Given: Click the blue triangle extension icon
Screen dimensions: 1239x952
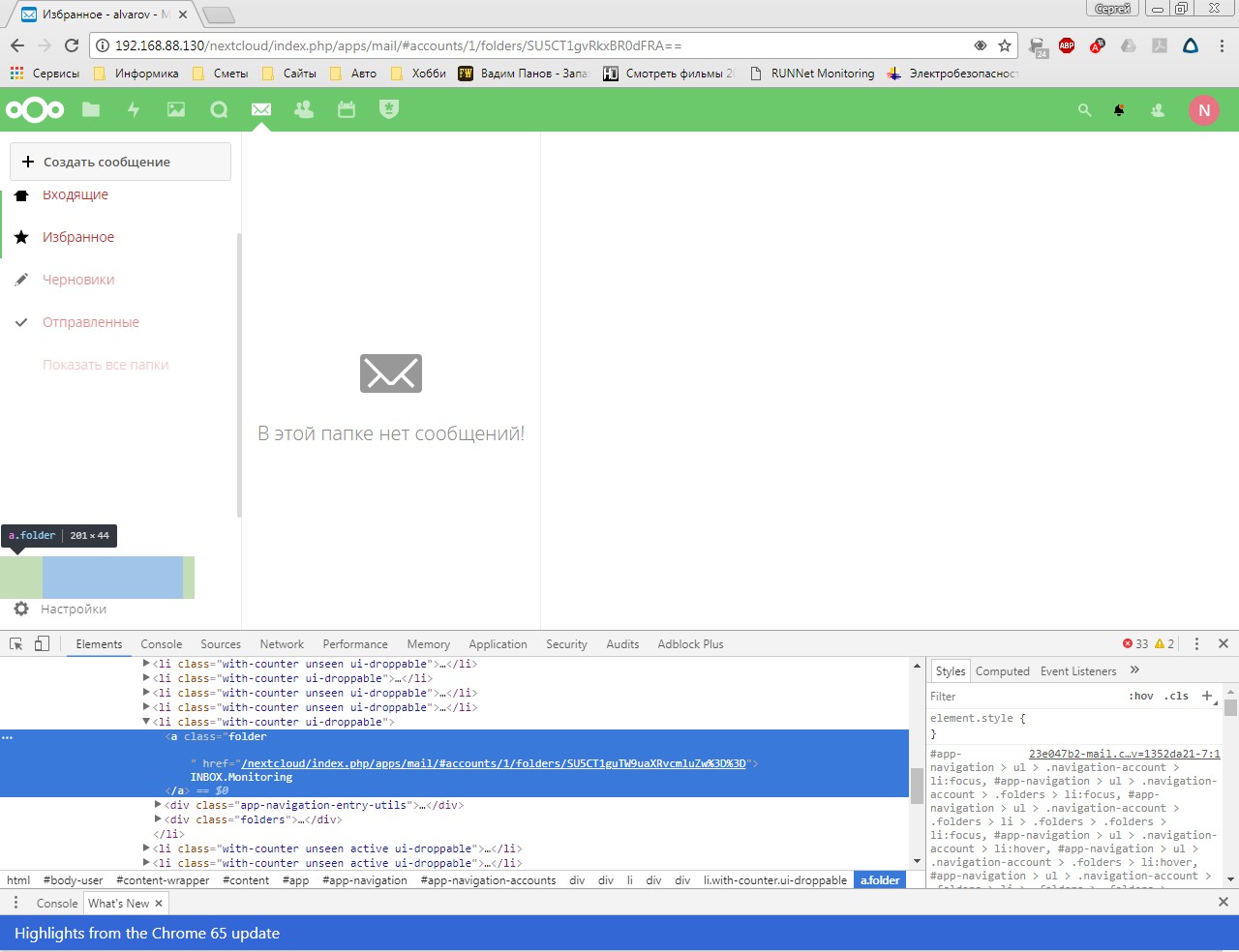Looking at the screenshot, I should point(1191,45).
